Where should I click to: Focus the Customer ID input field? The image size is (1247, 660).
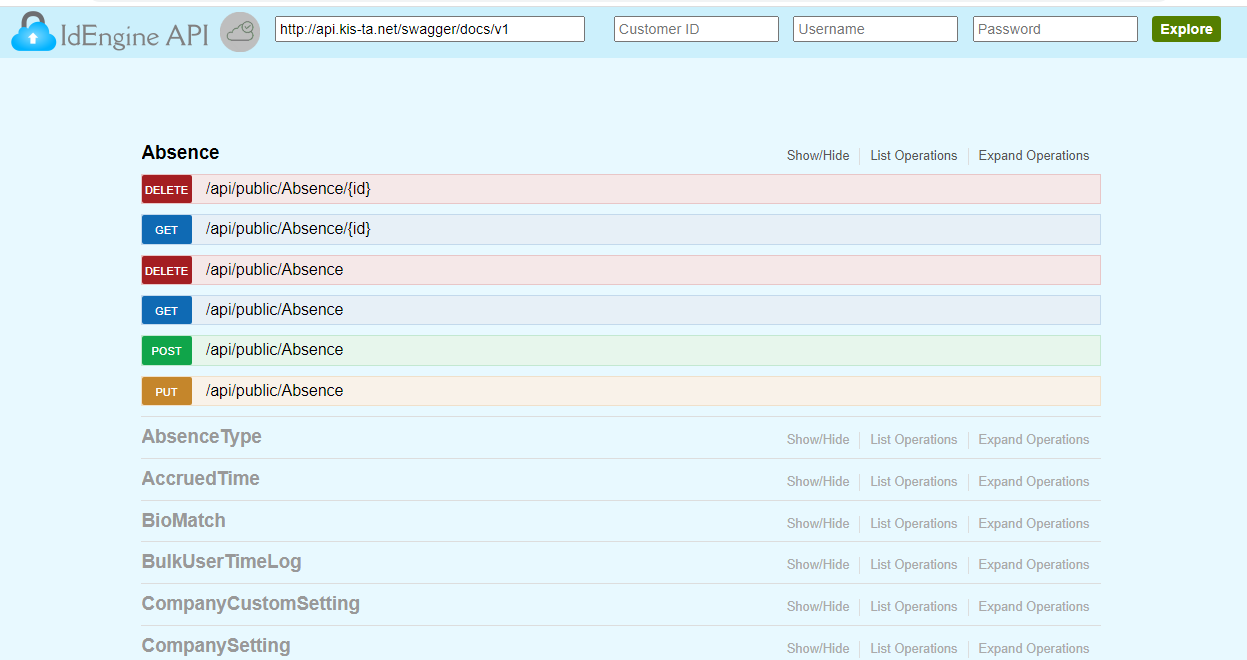695,29
